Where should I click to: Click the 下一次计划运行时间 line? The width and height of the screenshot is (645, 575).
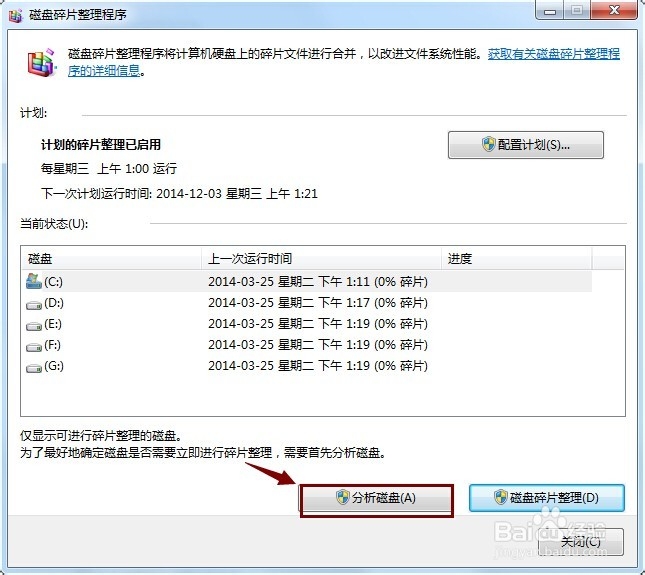click(179, 193)
